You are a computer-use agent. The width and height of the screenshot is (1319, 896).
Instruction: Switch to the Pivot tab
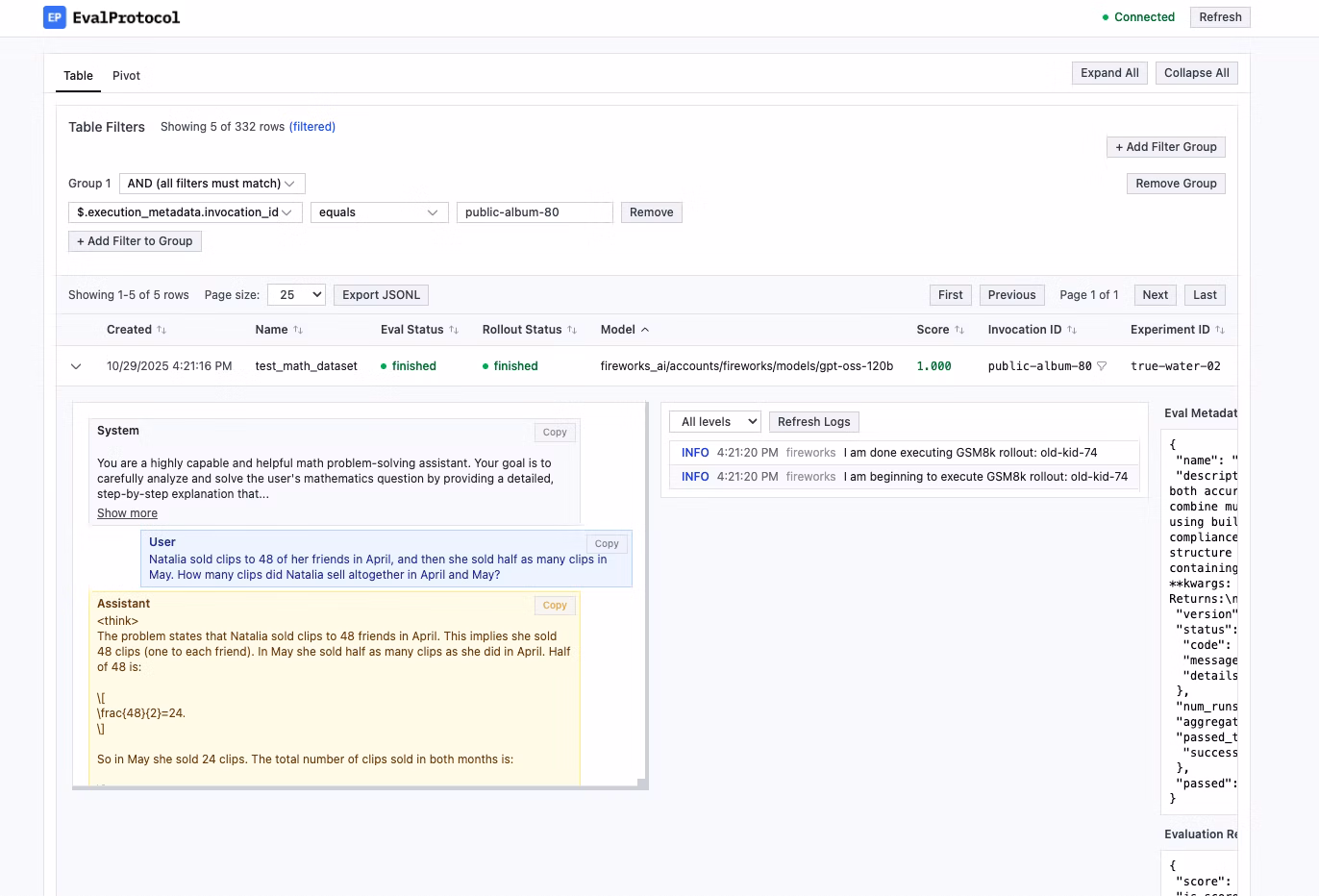(x=126, y=76)
